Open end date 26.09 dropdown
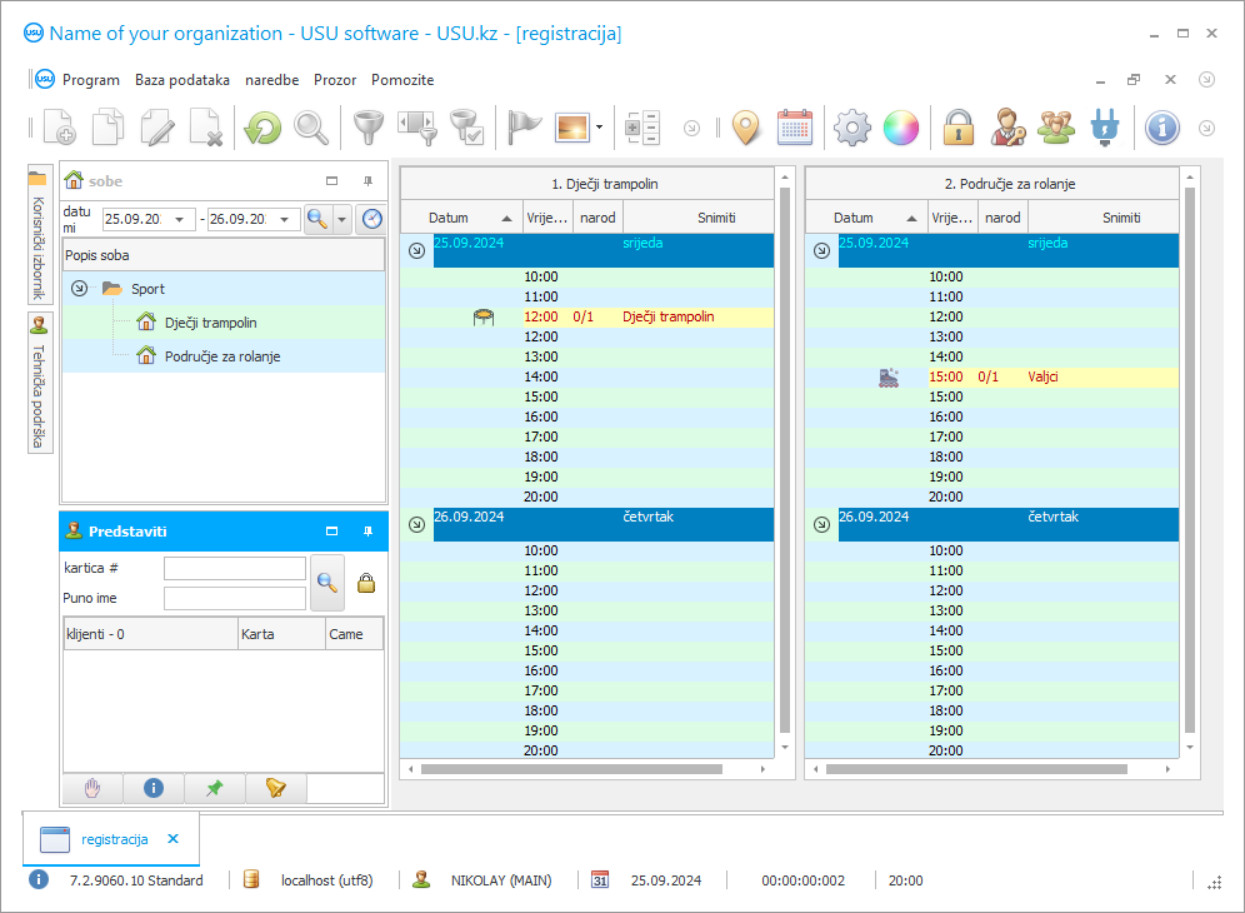The image size is (1245, 913). point(286,219)
